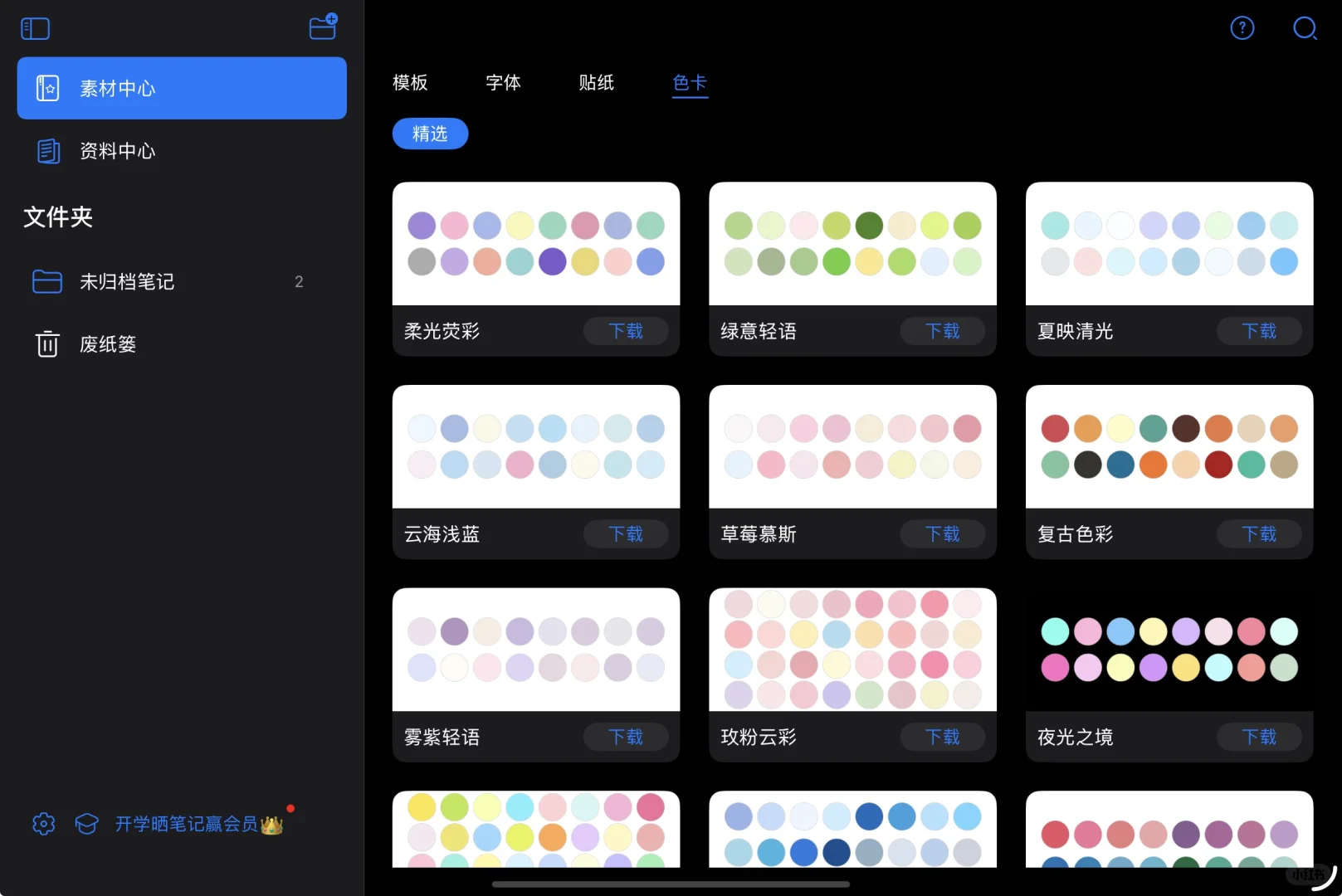Open the 绿意轻语 palette preview
The height and width of the screenshot is (896, 1342).
click(852, 244)
